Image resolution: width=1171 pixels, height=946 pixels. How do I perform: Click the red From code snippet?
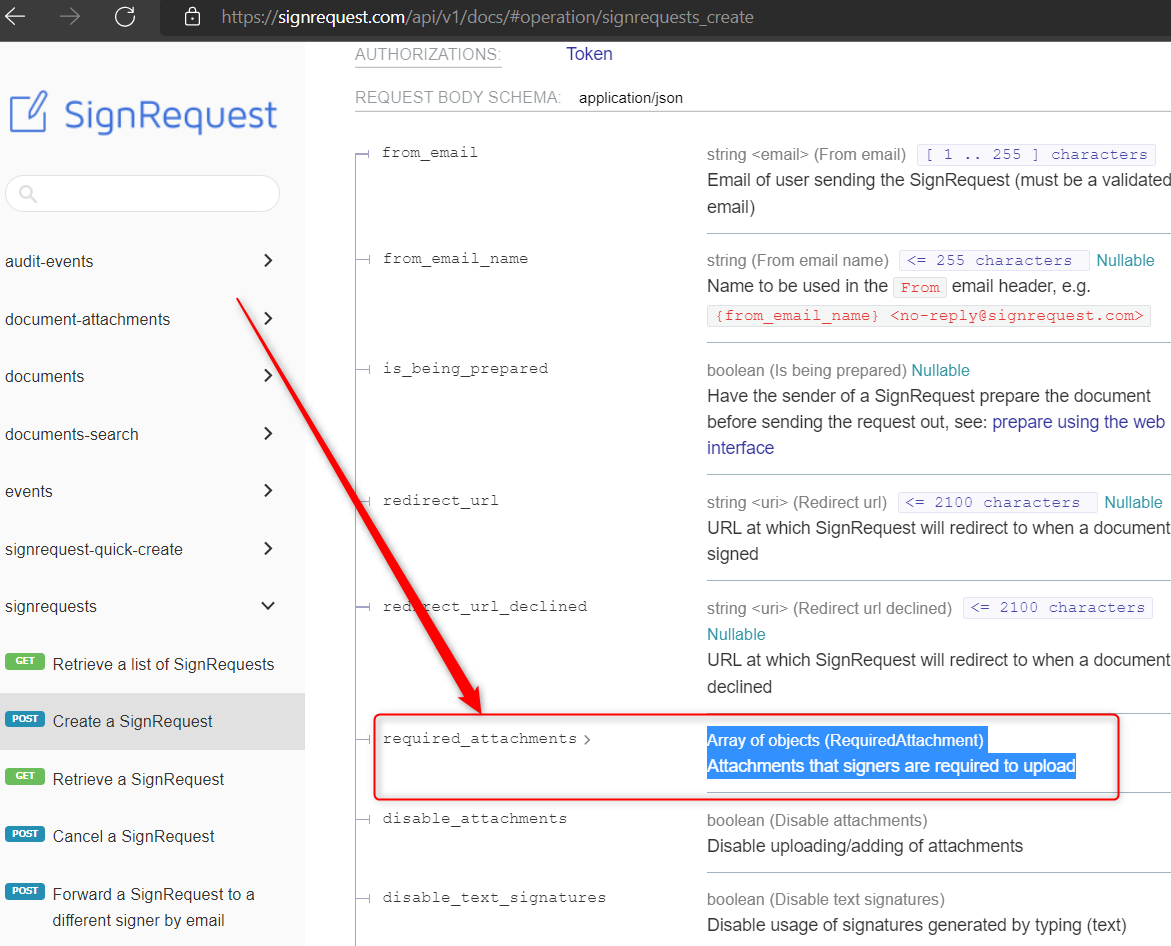tap(919, 287)
